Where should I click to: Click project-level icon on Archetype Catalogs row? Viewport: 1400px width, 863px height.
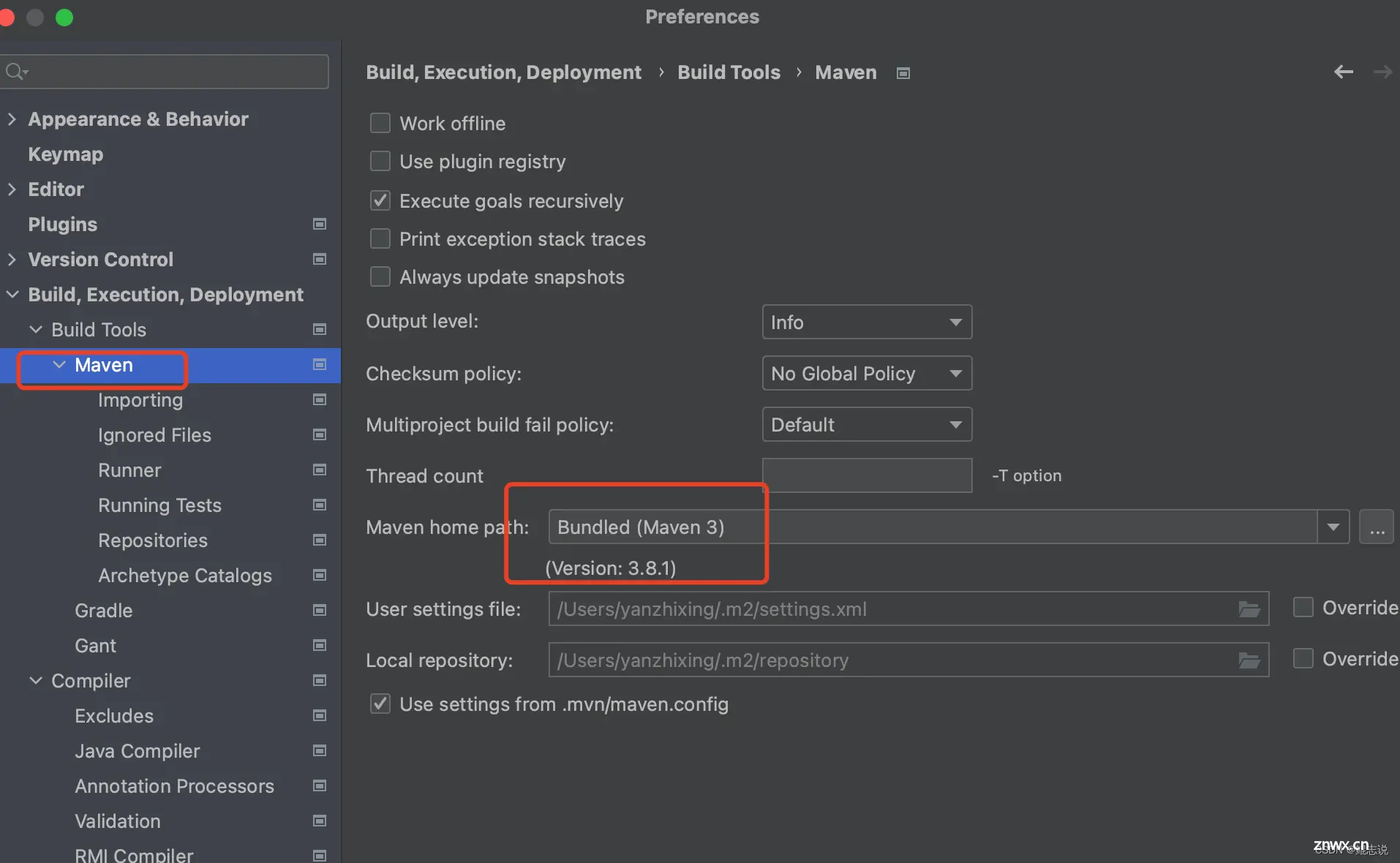tap(320, 575)
